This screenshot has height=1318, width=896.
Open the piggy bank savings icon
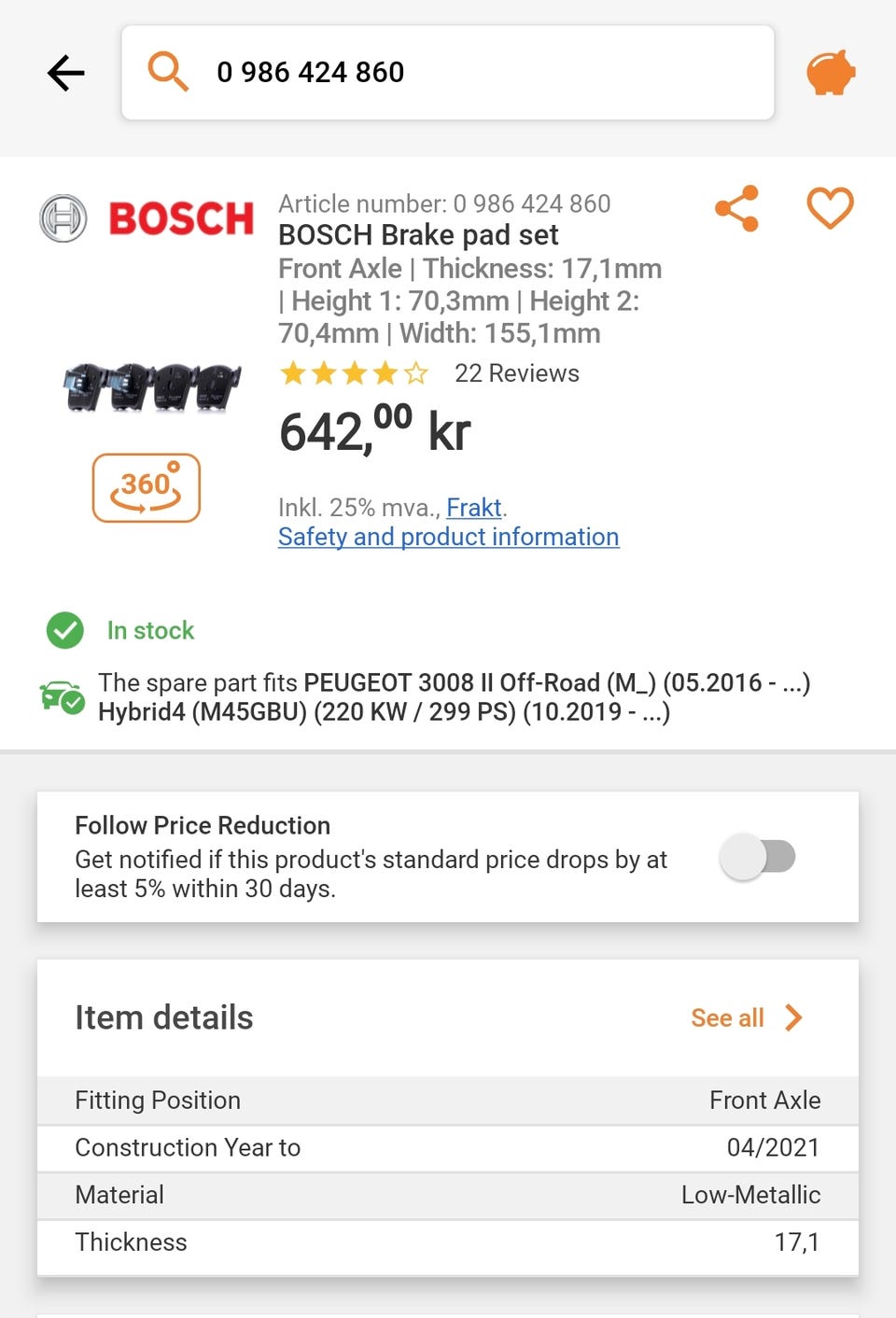click(x=830, y=73)
